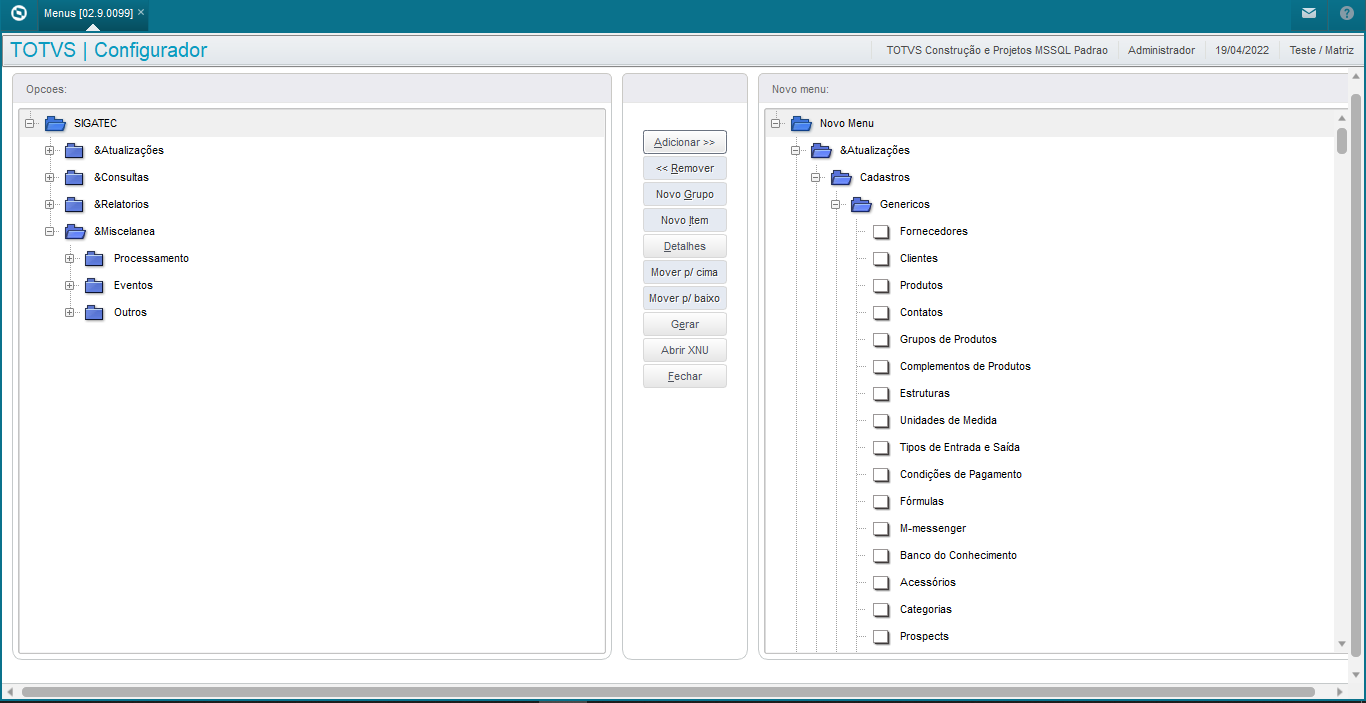Screen dimensions: 1366x703
Task: Click the Abrir XNU button
Action: 685,350
